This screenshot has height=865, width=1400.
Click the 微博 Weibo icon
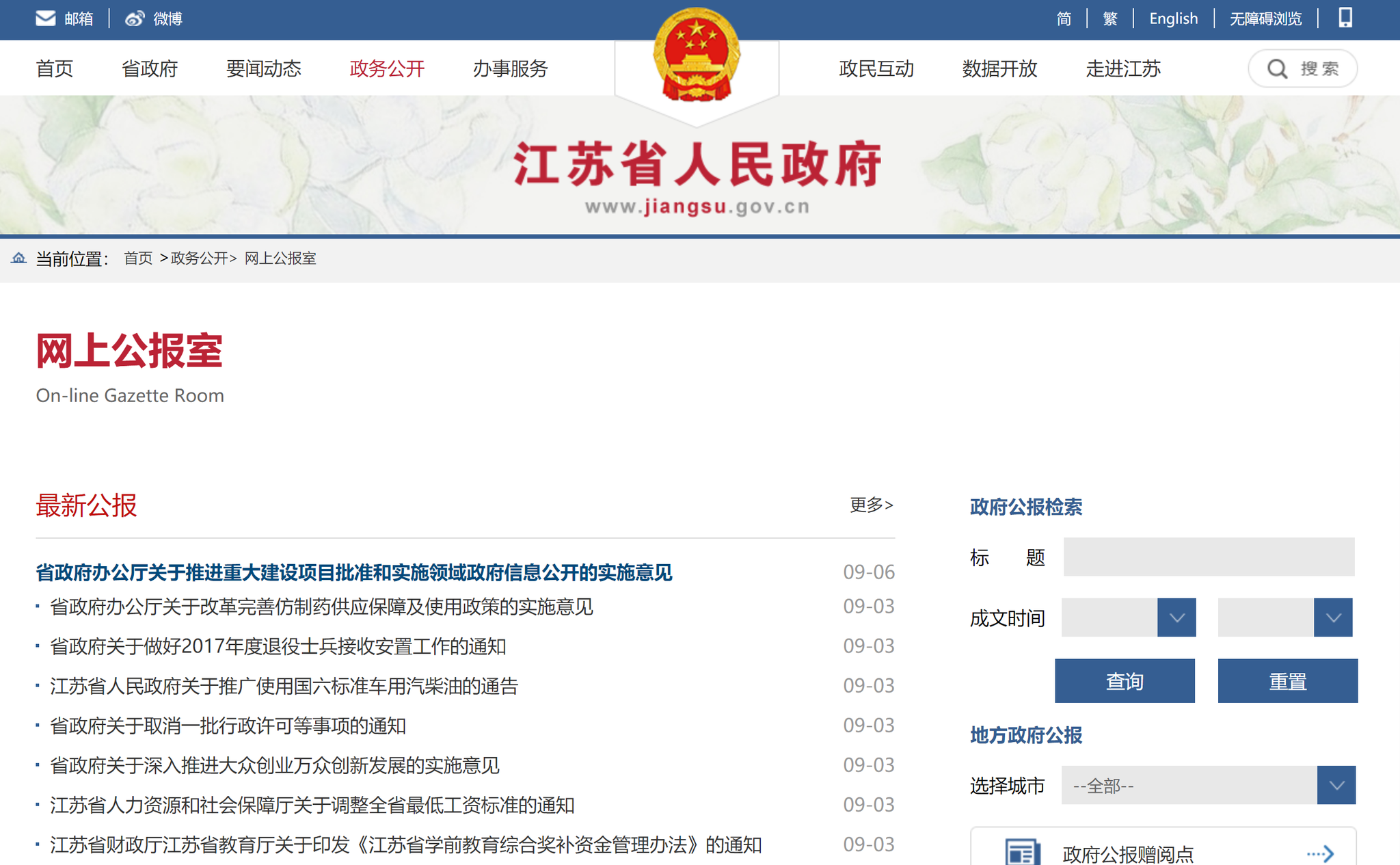click(x=134, y=18)
